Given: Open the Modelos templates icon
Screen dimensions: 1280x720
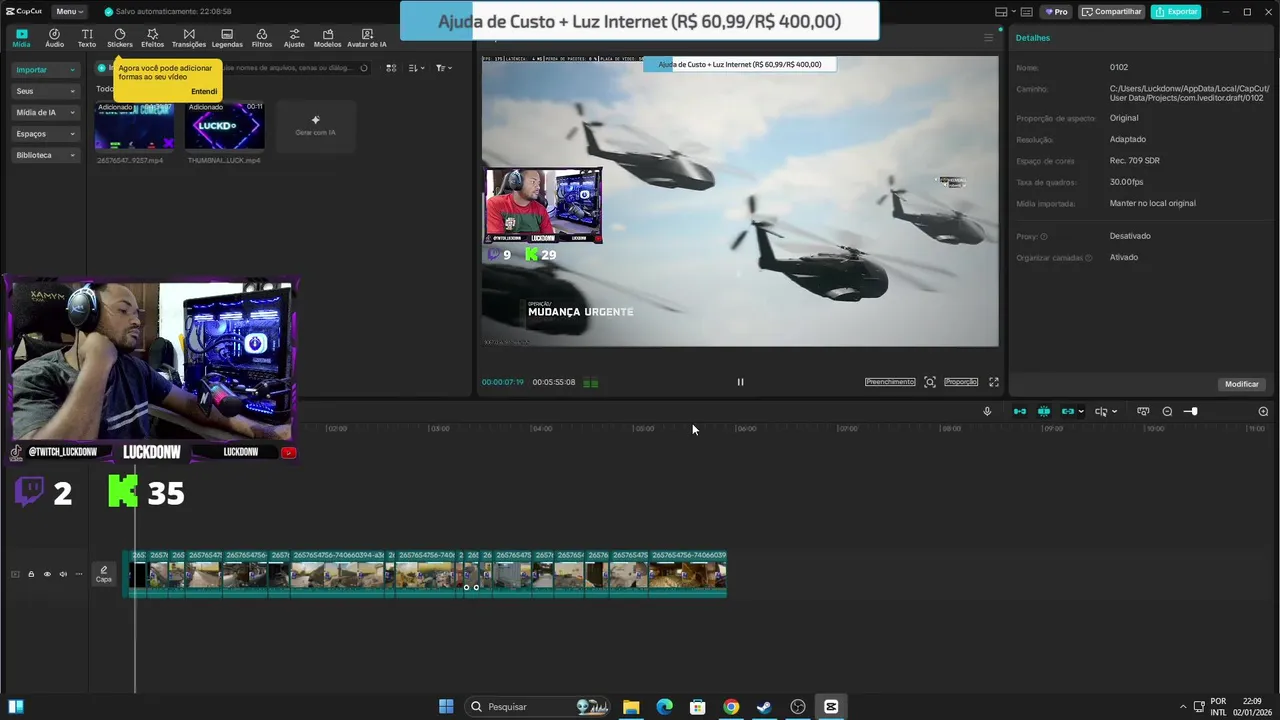Looking at the screenshot, I should (327, 38).
